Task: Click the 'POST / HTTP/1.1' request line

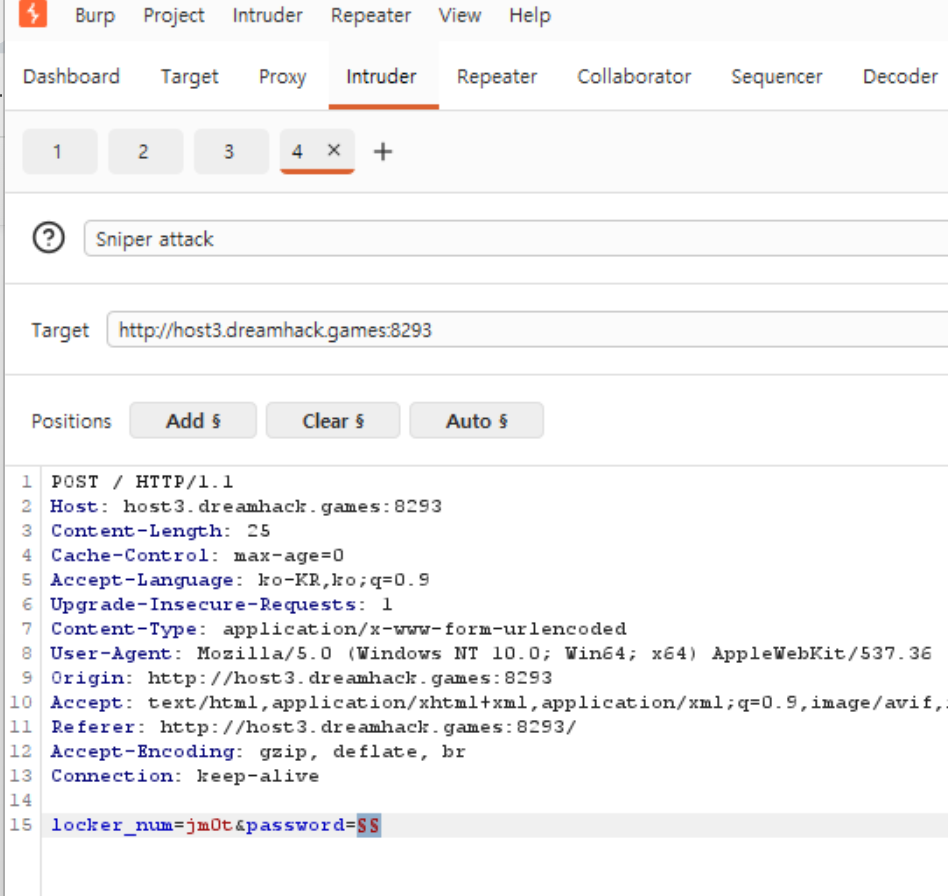Action: [142, 482]
